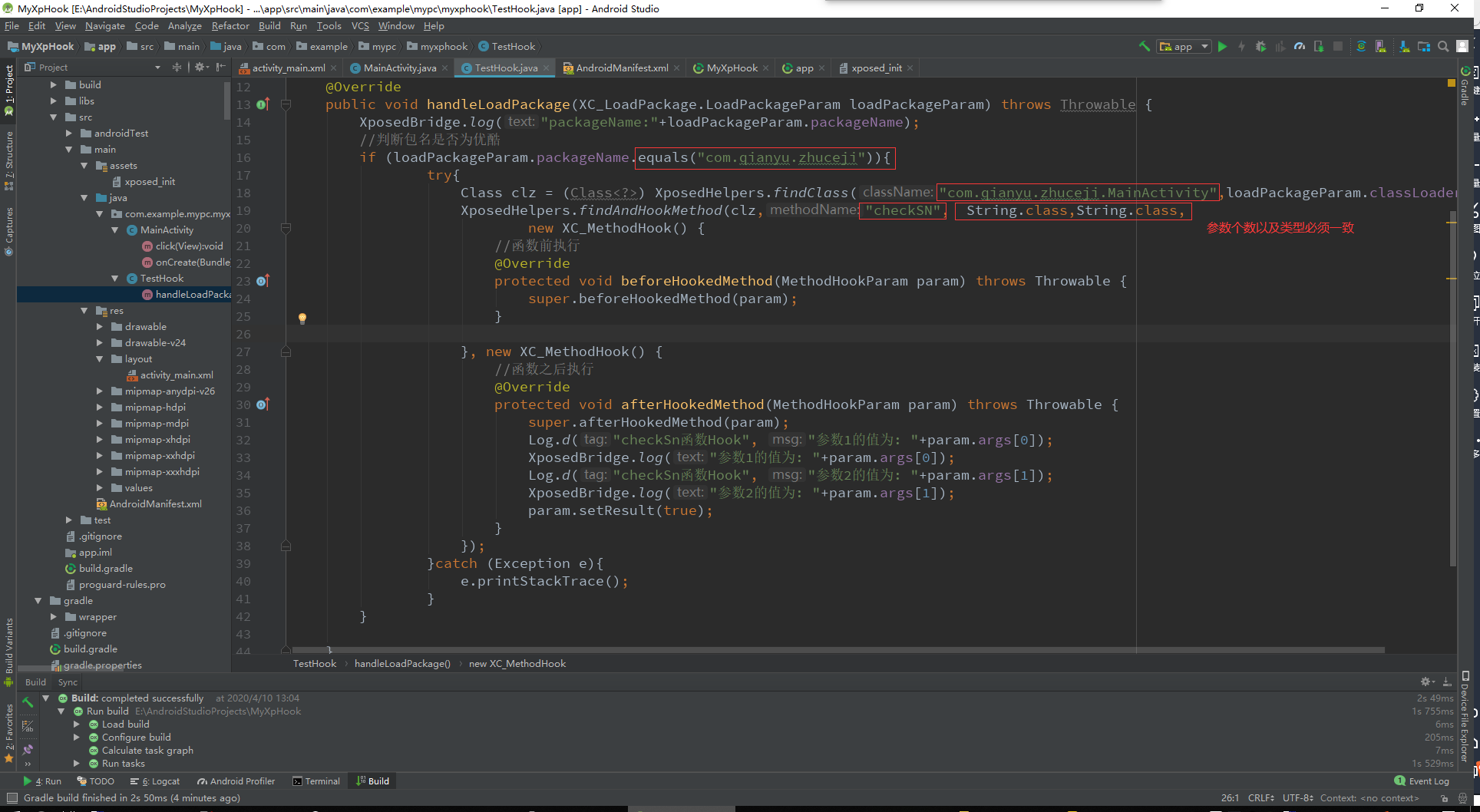The height and width of the screenshot is (812, 1480).
Task: Sync project with Gradle files icon
Action: tap(1361, 47)
